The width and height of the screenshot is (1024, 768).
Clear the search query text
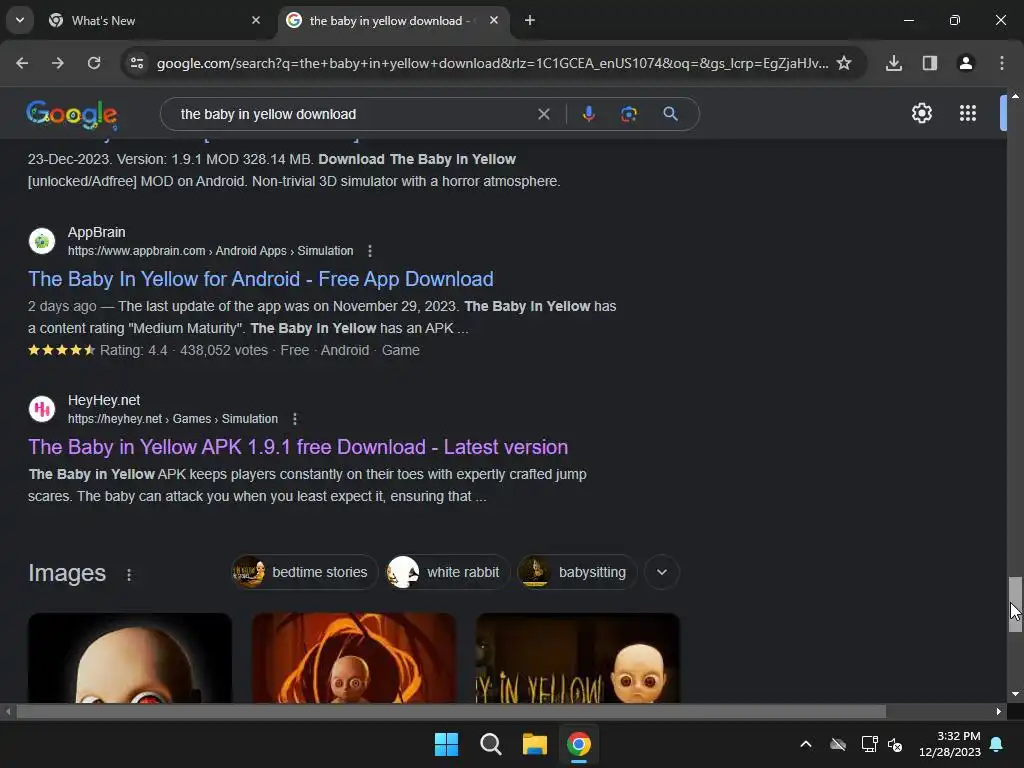[x=543, y=114]
